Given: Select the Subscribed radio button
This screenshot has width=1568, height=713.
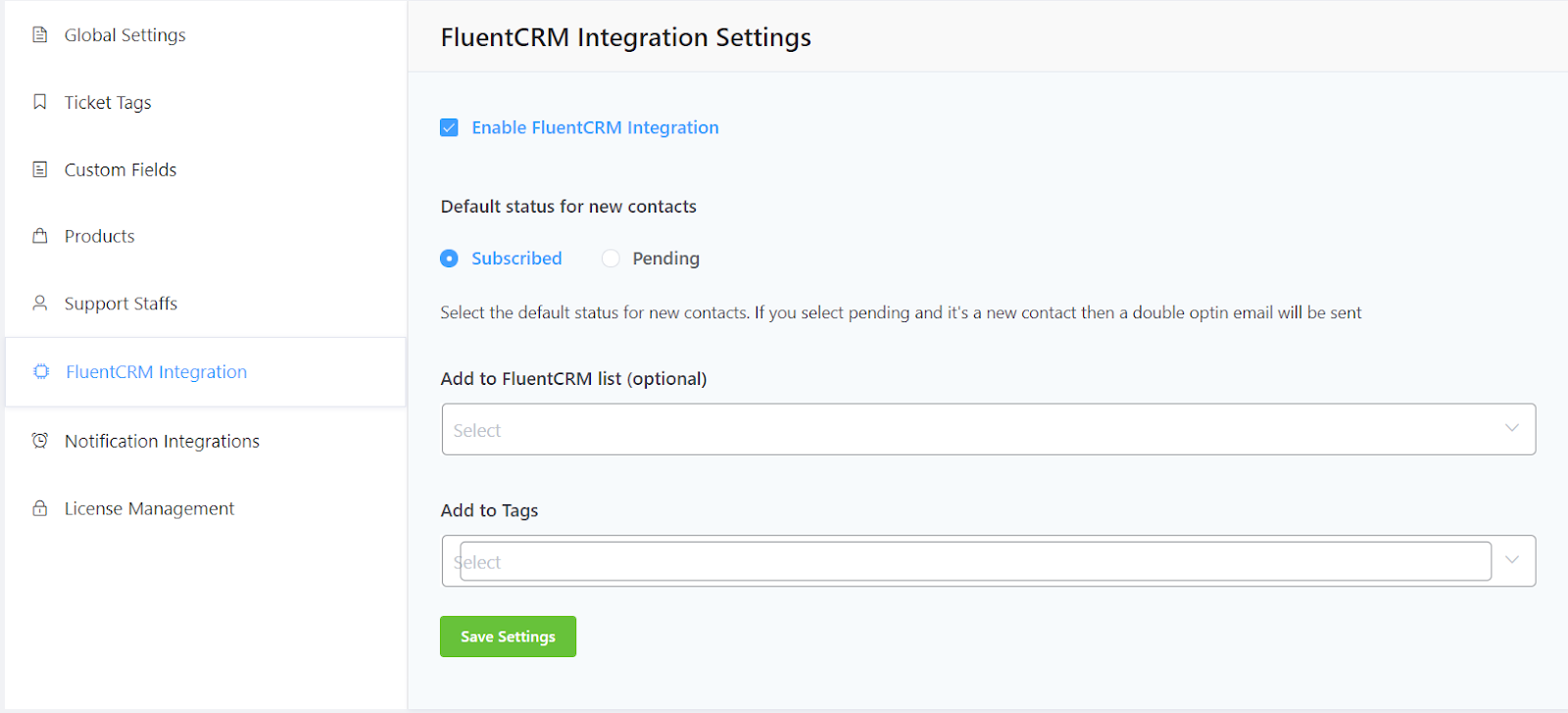Looking at the screenshot, I should pyautogui.click(x=450, y=259).
